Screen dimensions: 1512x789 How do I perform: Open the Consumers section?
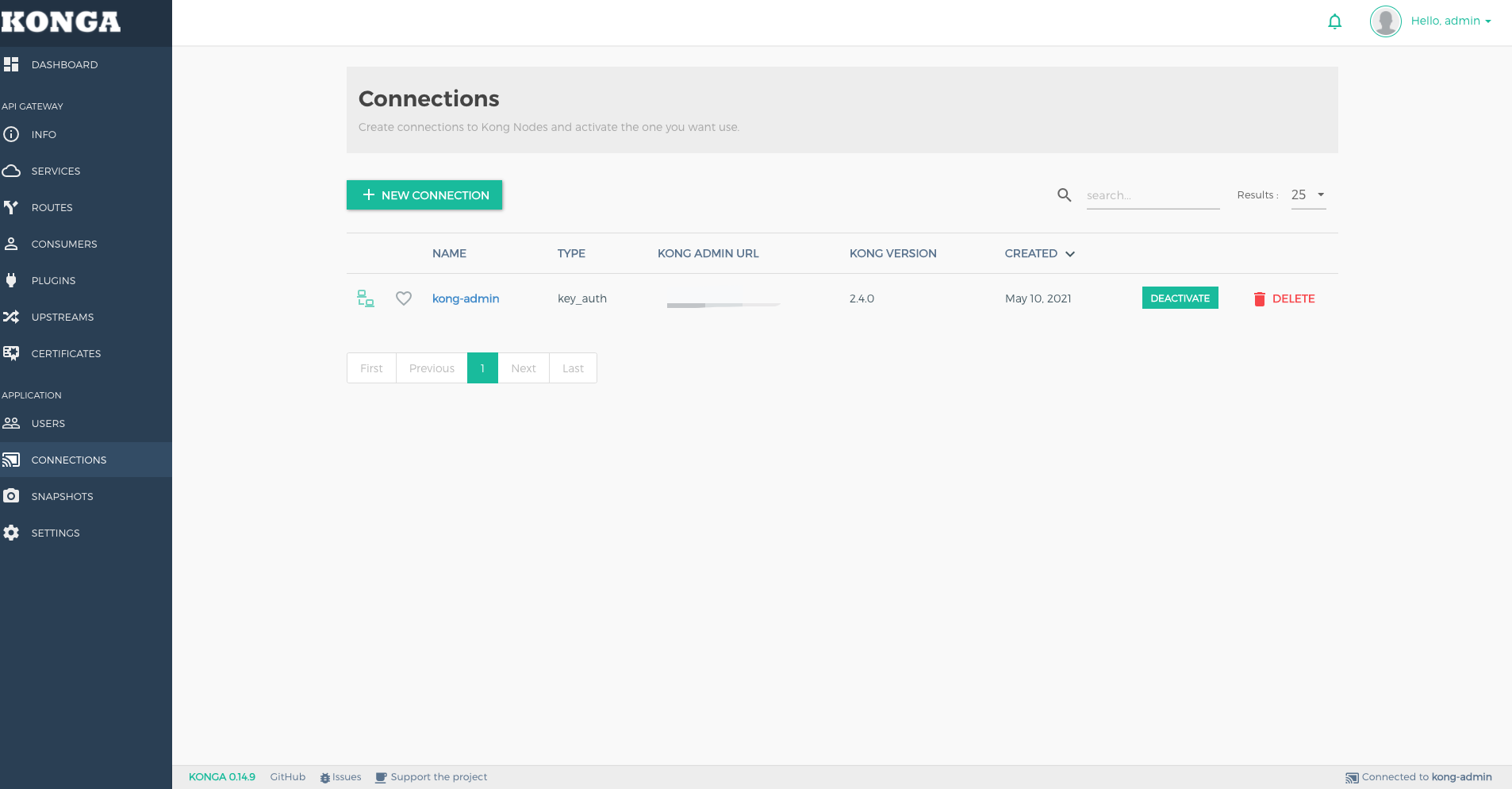pyautogui.click(x=64, y=244)
